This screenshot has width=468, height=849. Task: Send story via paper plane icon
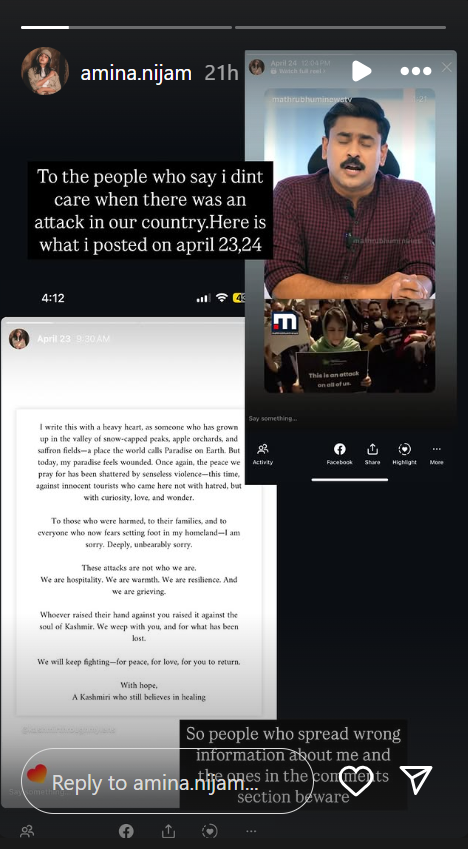coord(416,780)
